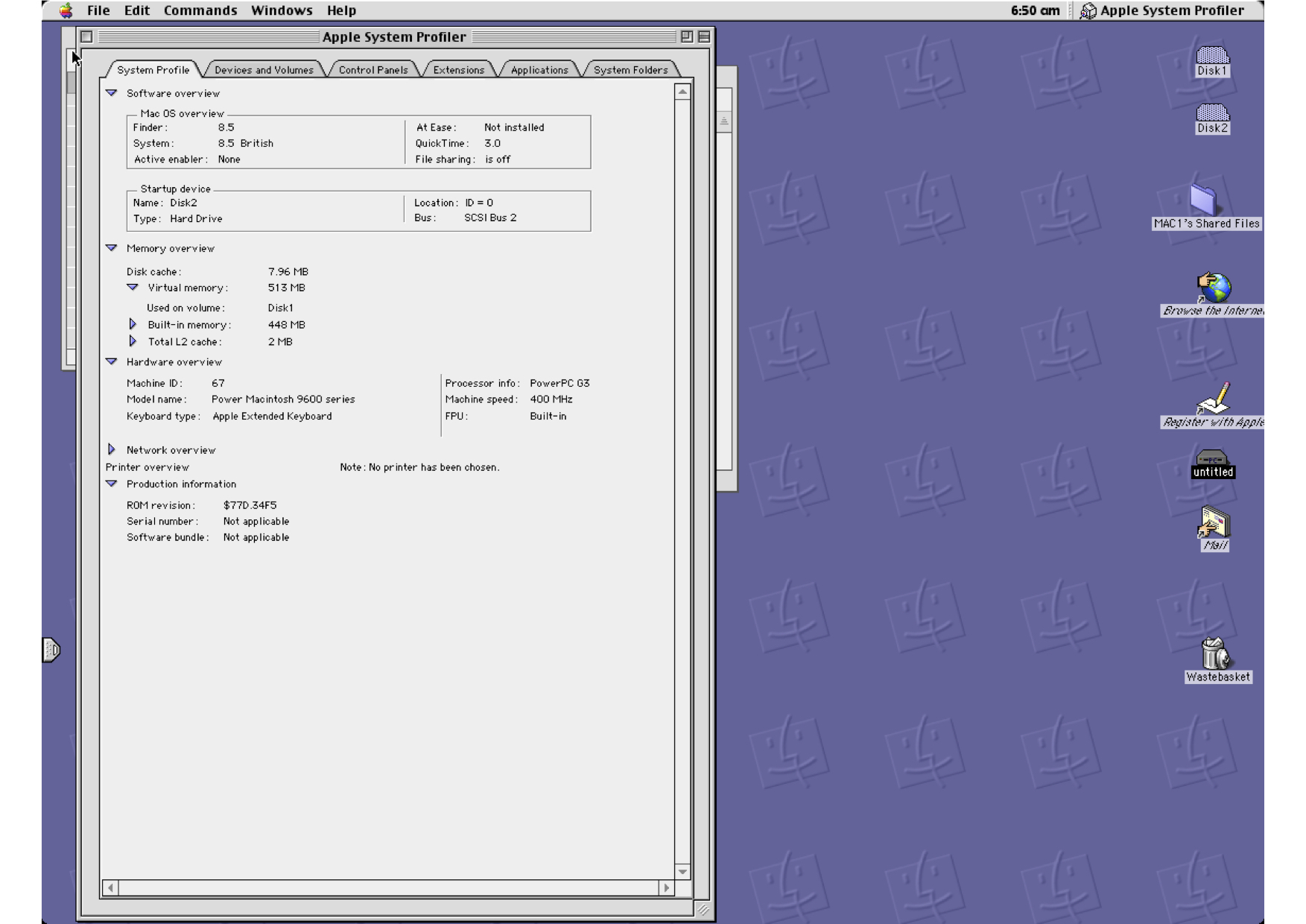Switch to Devices and Volumes tab

click(264, 69)
